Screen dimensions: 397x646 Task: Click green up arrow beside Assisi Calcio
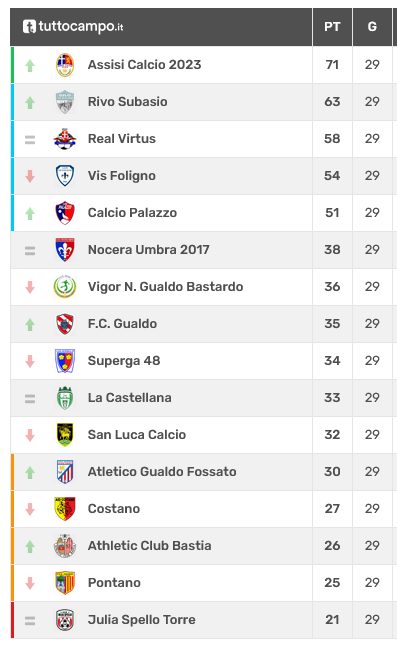click(30, 65)
